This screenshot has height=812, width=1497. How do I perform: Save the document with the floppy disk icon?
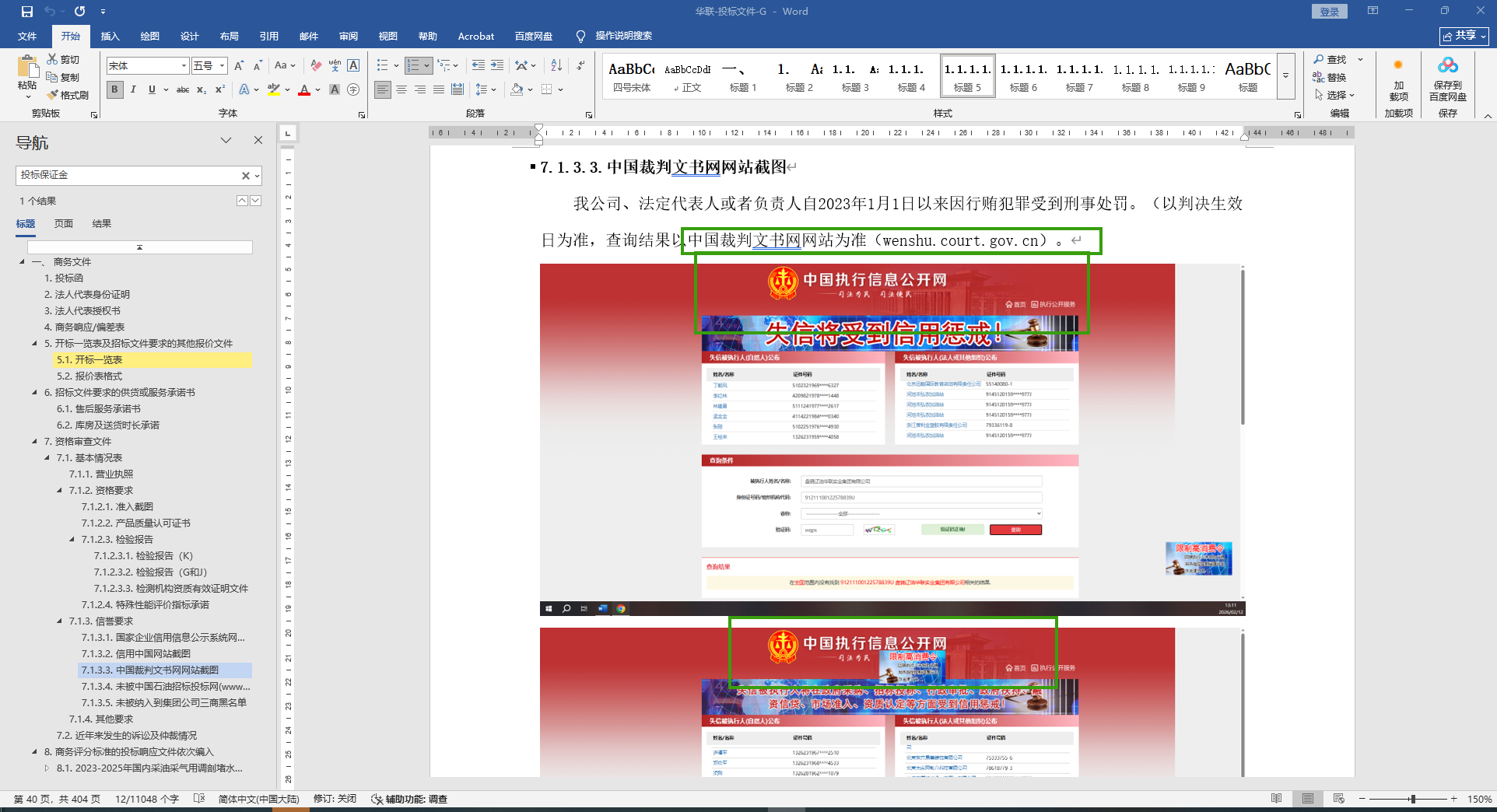point(27,12)
